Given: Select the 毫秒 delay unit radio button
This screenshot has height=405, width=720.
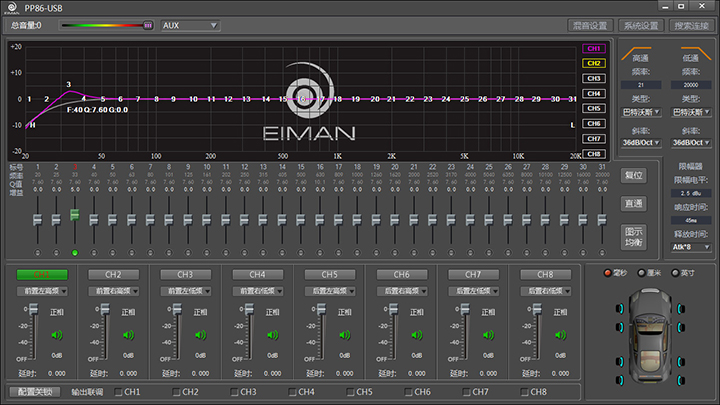Looking at the screenshot, I should point(608,273).
